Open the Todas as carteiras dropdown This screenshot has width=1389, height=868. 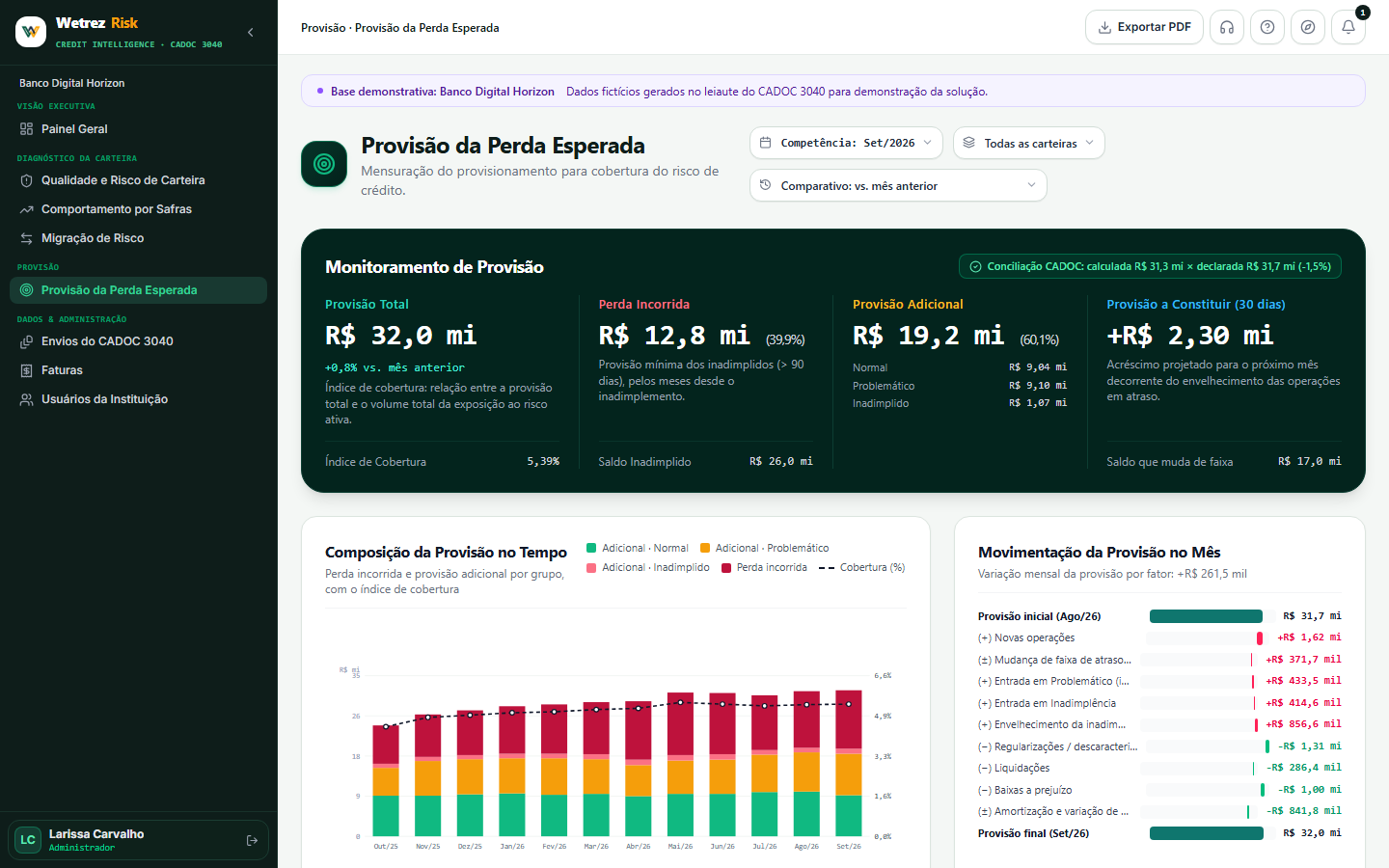[x=1029, y=143]
